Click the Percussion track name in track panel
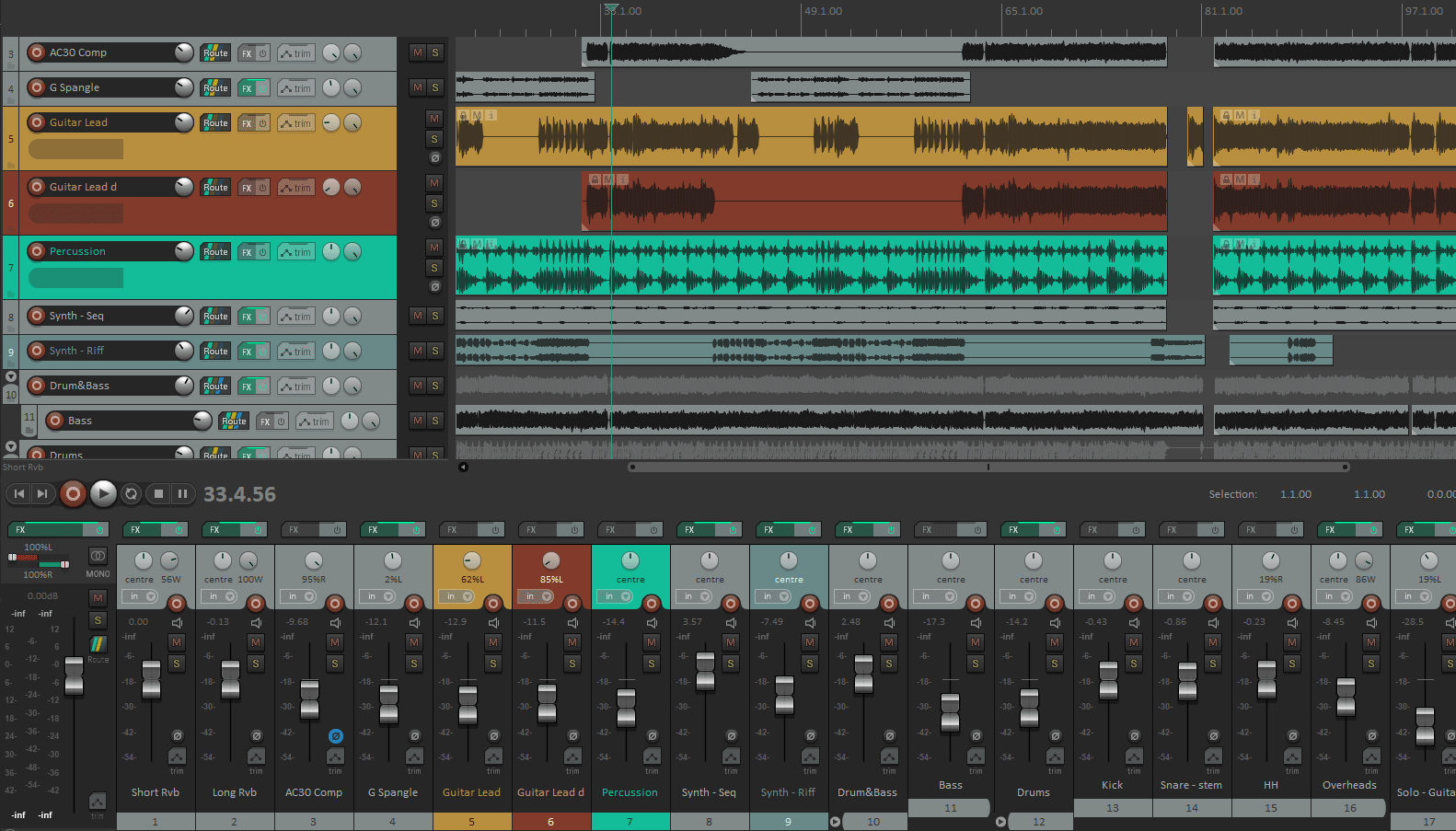Viewport: 1456px width, 831px height. 77,251
